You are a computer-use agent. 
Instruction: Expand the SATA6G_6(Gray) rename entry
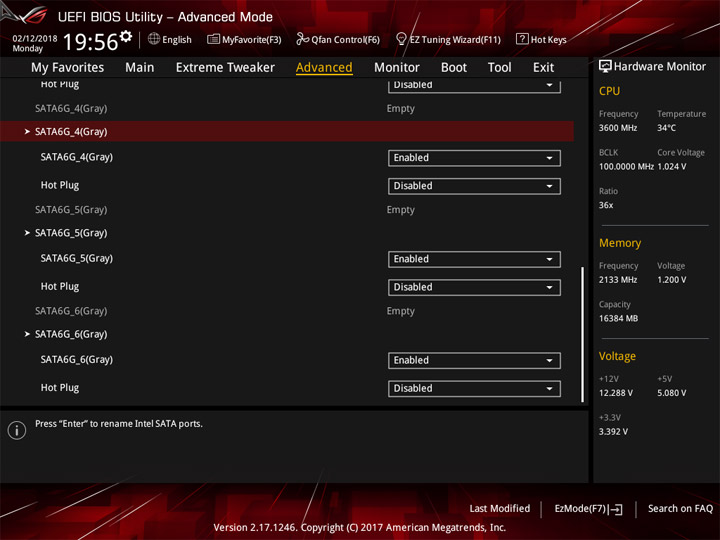tap(287, 334)
